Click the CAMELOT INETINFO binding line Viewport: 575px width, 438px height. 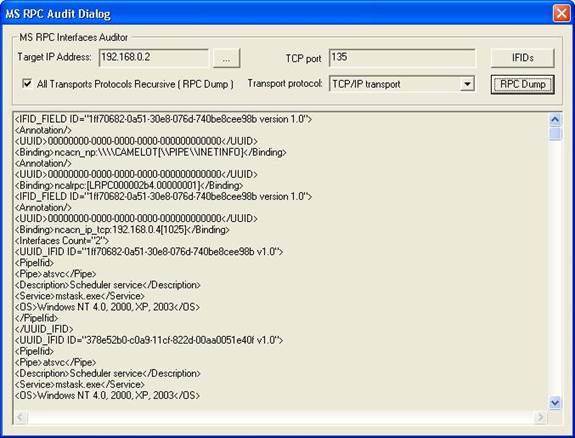click(151, 152)
